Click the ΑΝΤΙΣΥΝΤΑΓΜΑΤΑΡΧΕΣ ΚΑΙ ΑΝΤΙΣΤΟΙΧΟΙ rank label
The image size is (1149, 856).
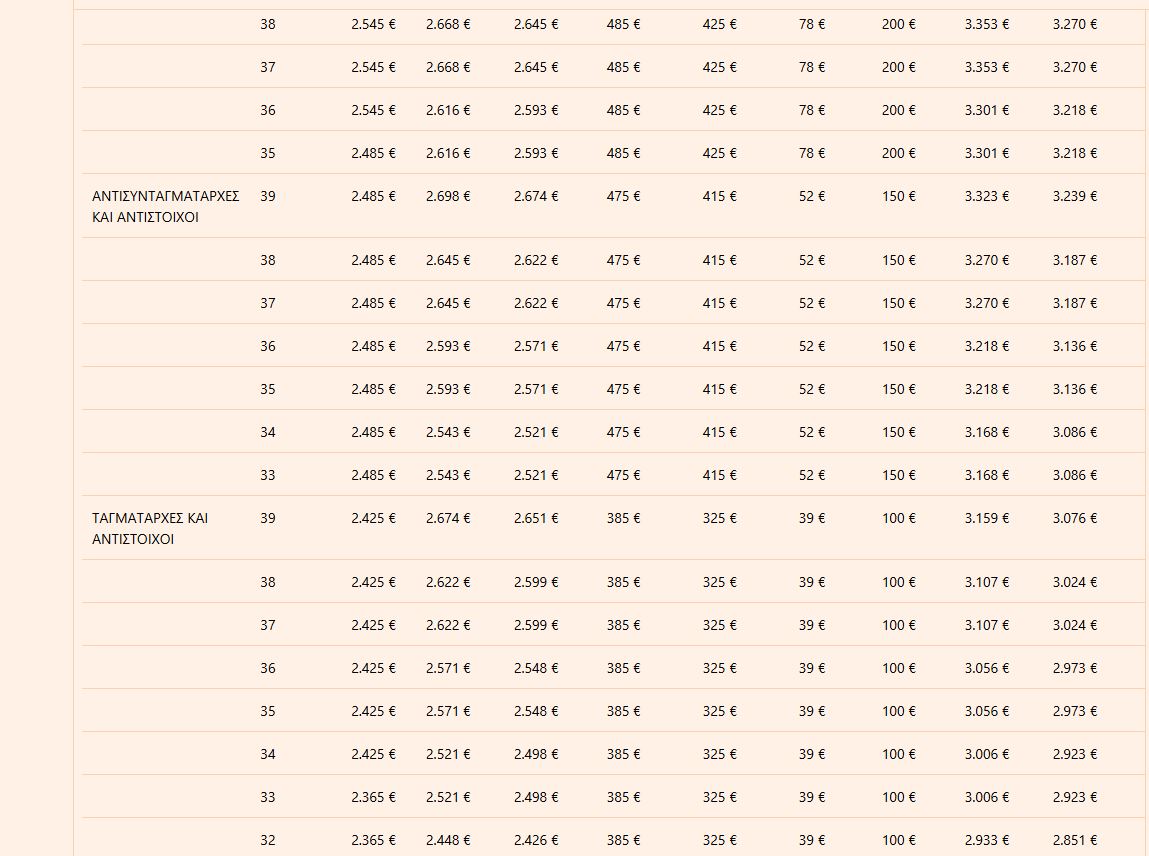[x=165, y=207]
